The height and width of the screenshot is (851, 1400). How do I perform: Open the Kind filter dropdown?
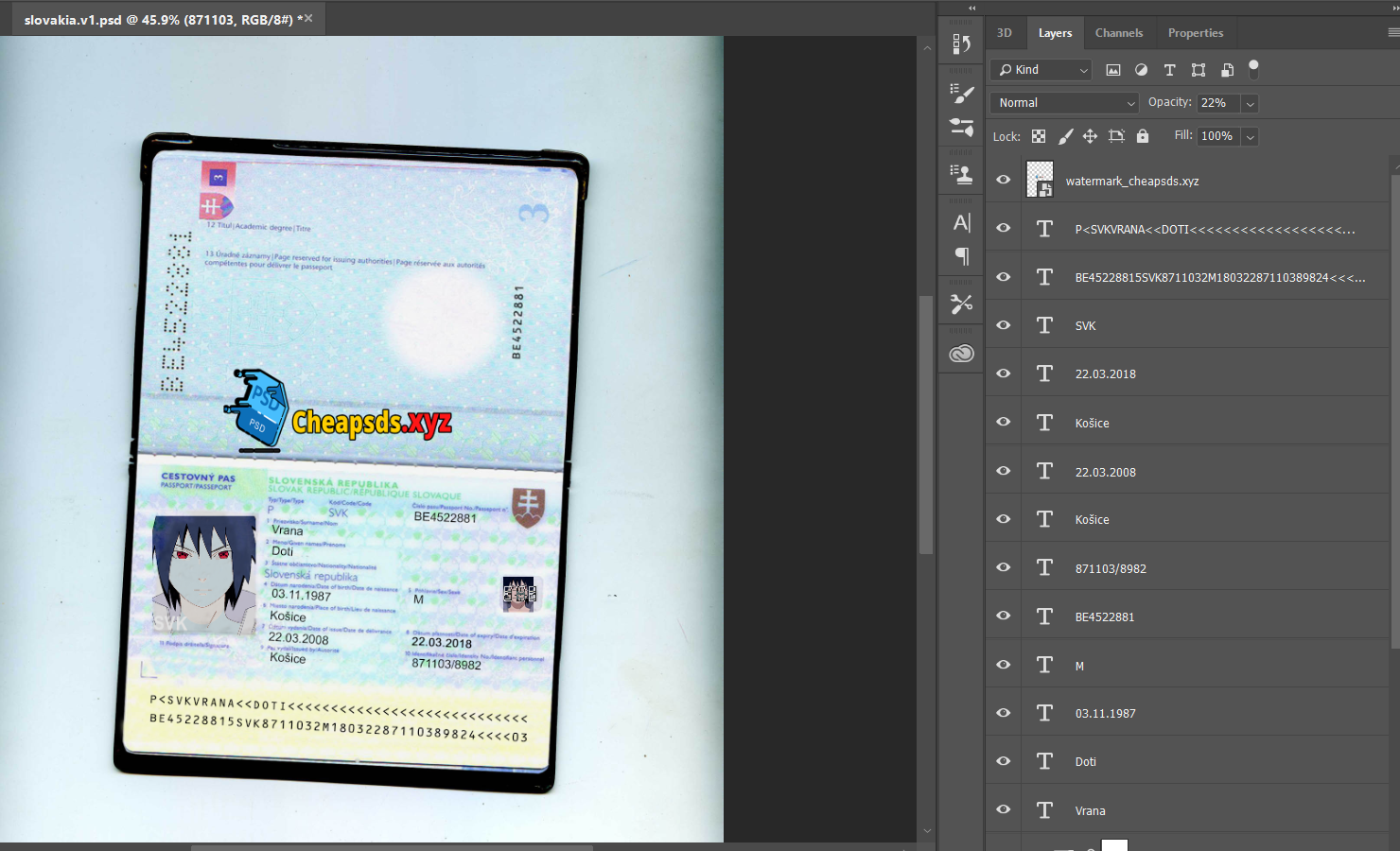click(1041, 70)
